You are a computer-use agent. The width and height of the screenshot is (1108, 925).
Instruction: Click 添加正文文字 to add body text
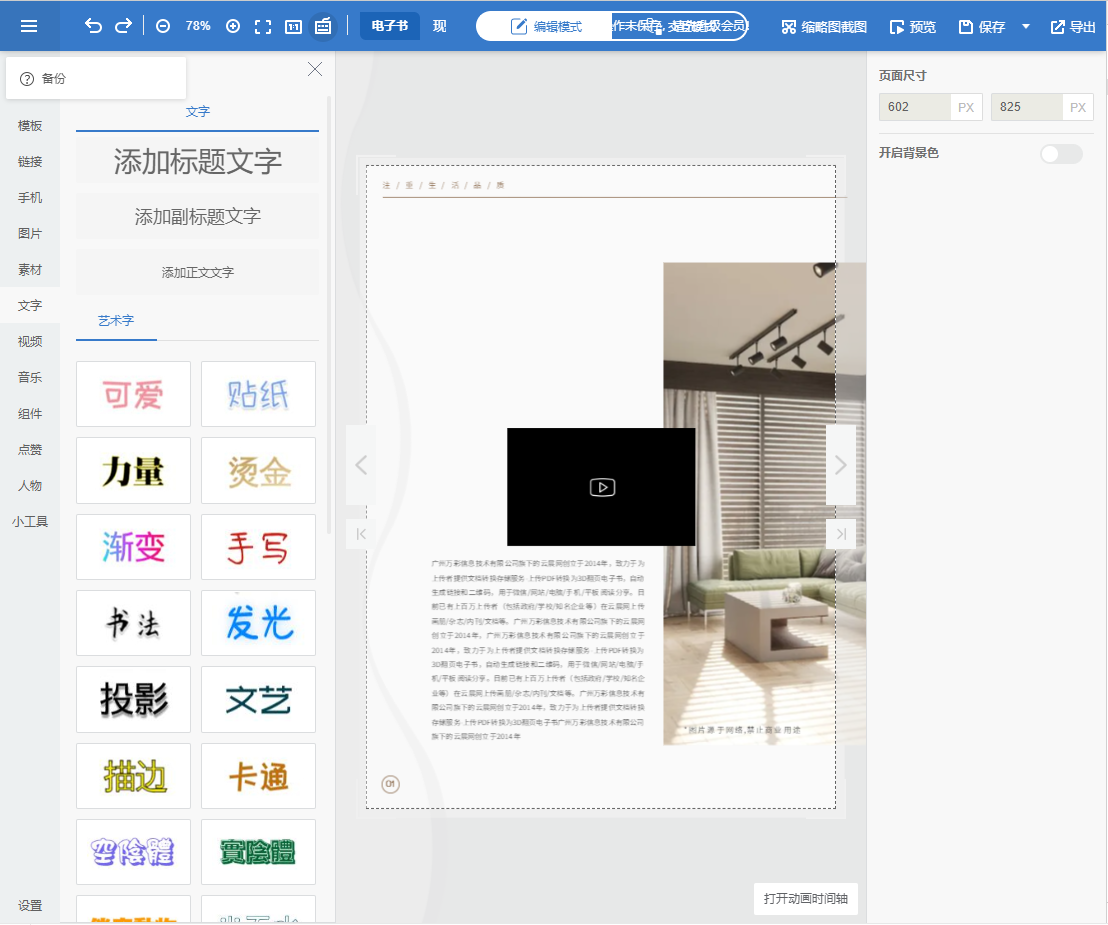pos(198,272)
